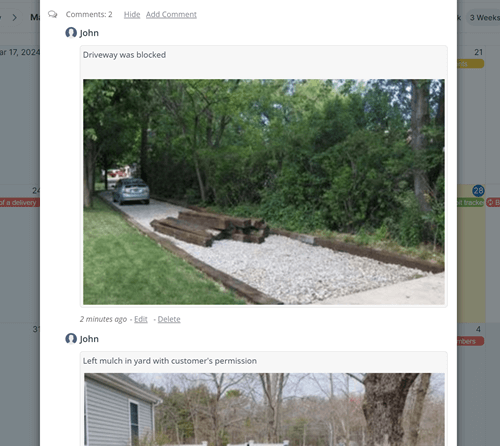
Task: Open the yellow event on day 21
Action: 470,64
